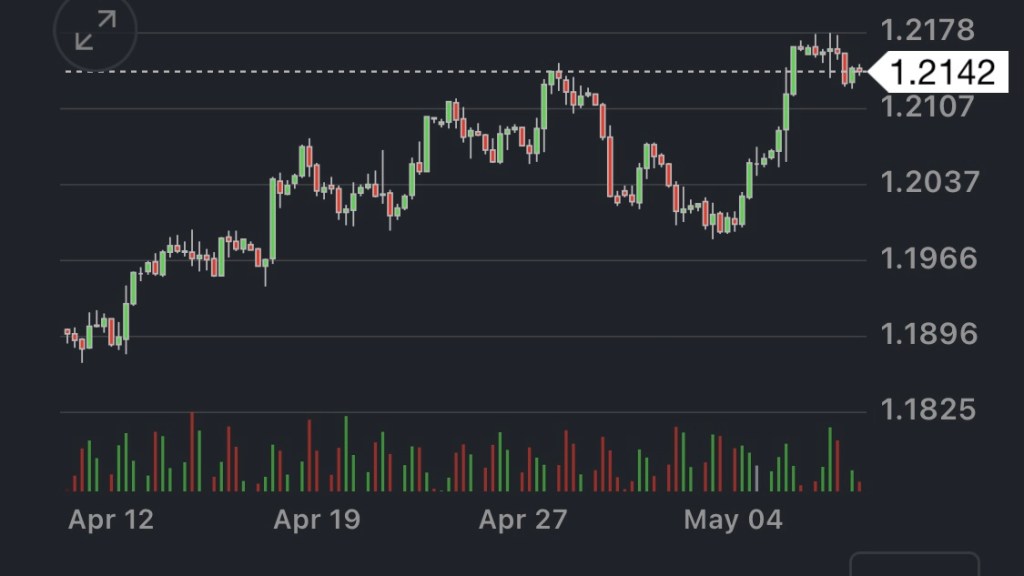
Task: Click the current price tag 1.2142
Action: [x=938, y=73]
